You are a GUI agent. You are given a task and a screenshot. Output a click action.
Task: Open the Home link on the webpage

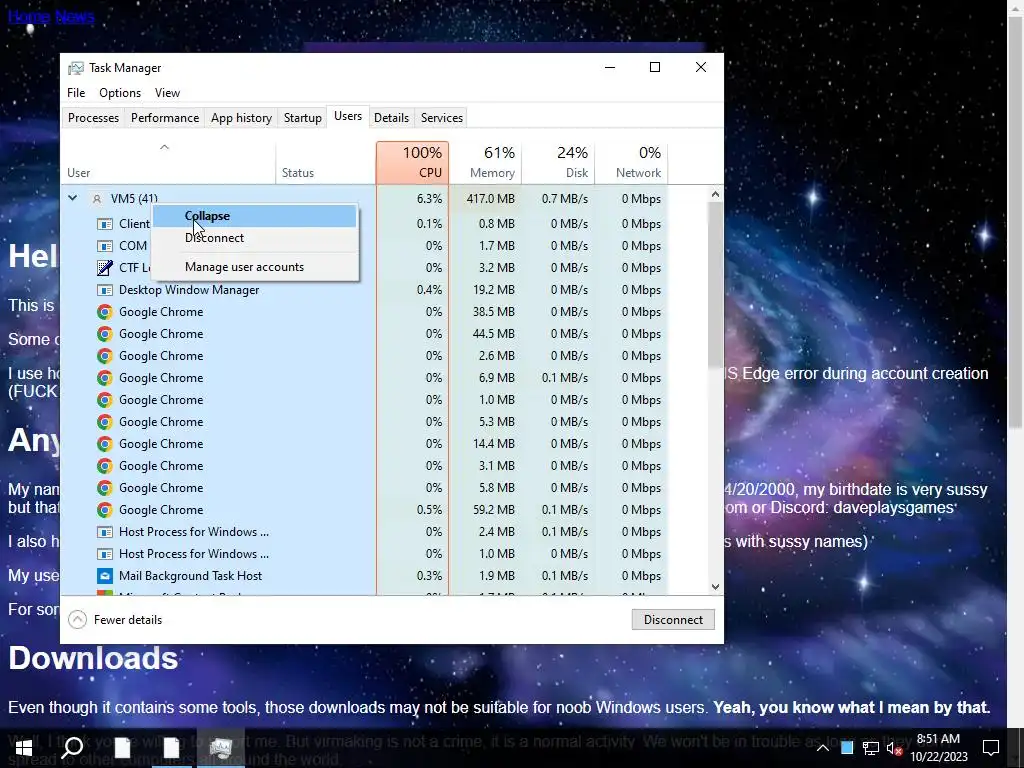[x=29, y=16]
